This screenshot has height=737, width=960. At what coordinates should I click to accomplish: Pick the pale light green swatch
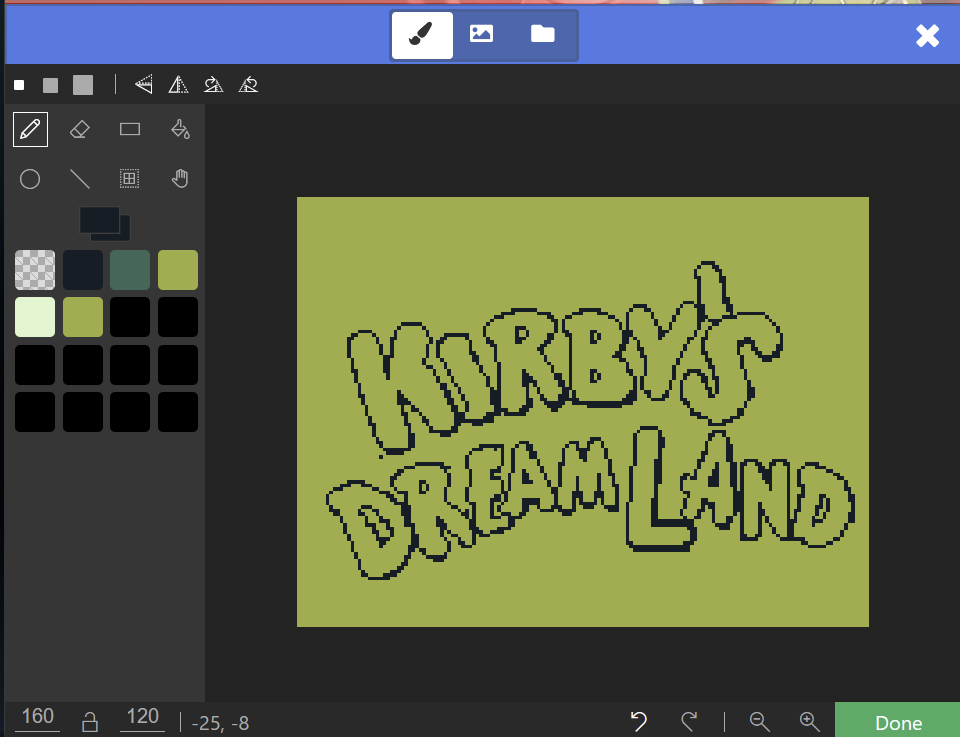point(35,317)
